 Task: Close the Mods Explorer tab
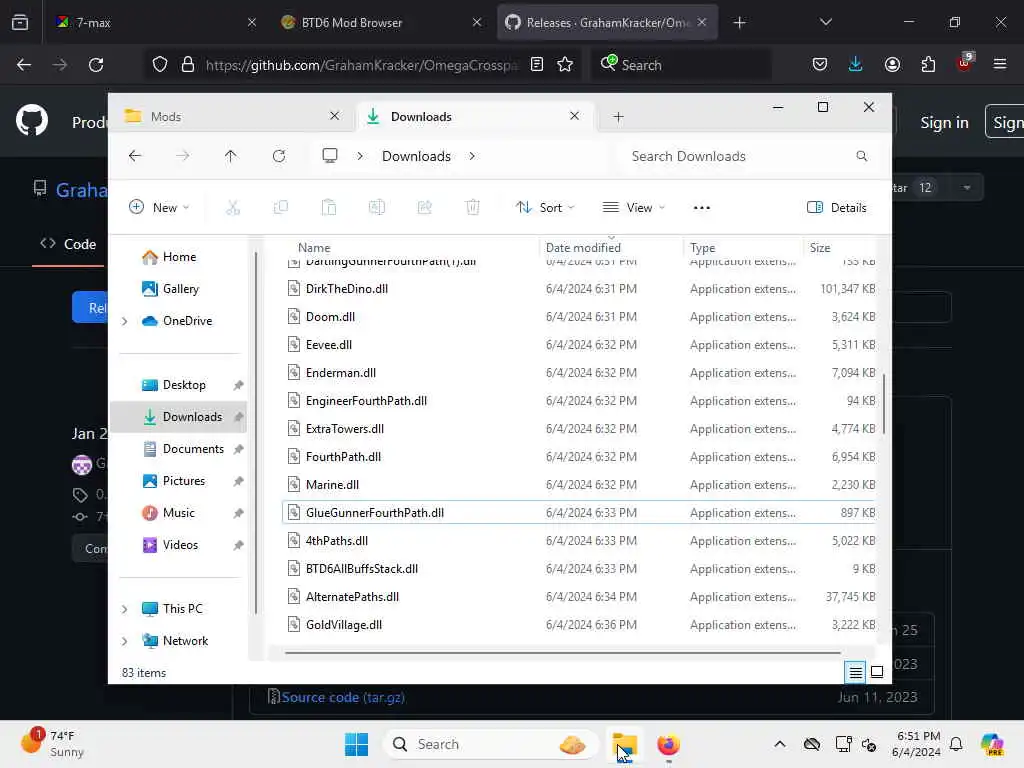[x=334, y=116]
